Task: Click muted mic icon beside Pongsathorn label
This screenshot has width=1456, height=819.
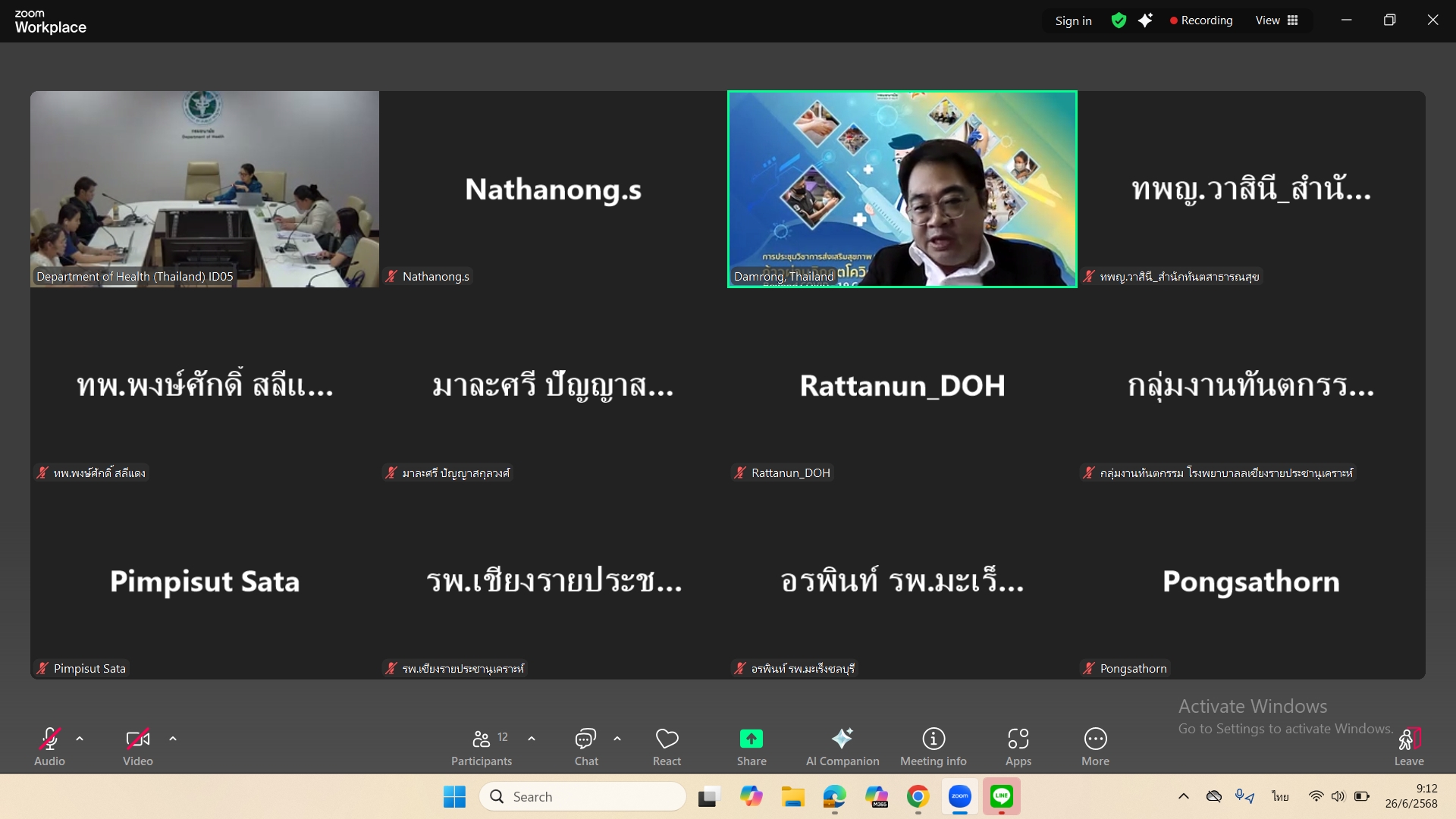Action: click(x=1089, y=668)
